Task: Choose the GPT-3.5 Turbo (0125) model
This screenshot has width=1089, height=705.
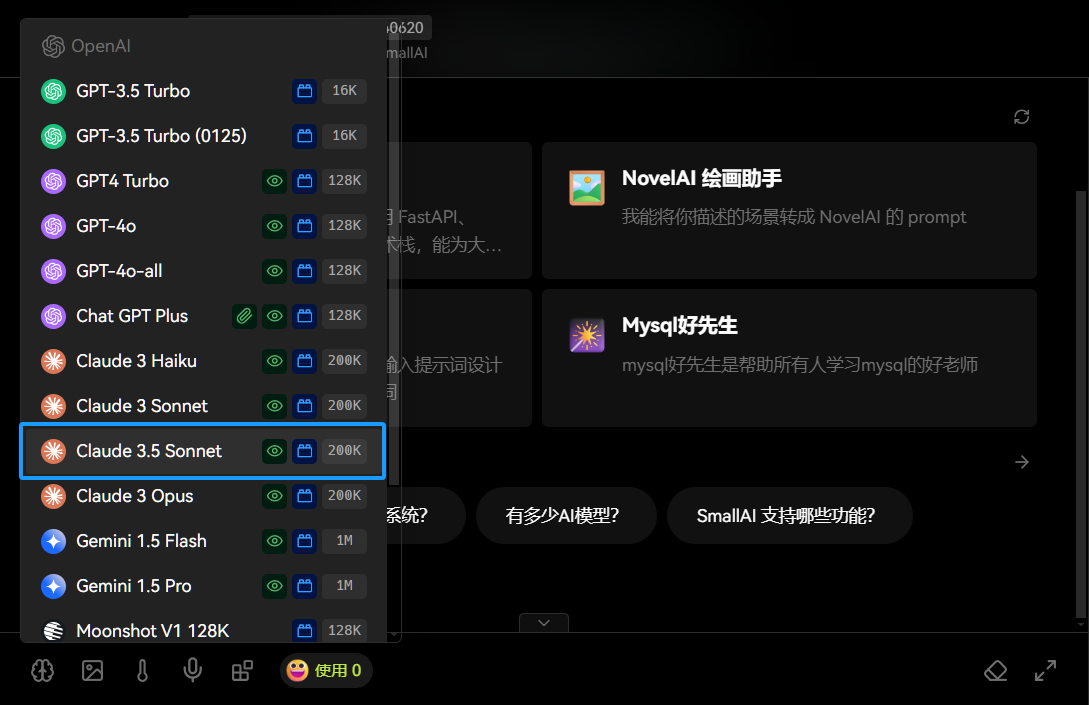Action: (x=203, y=136)
